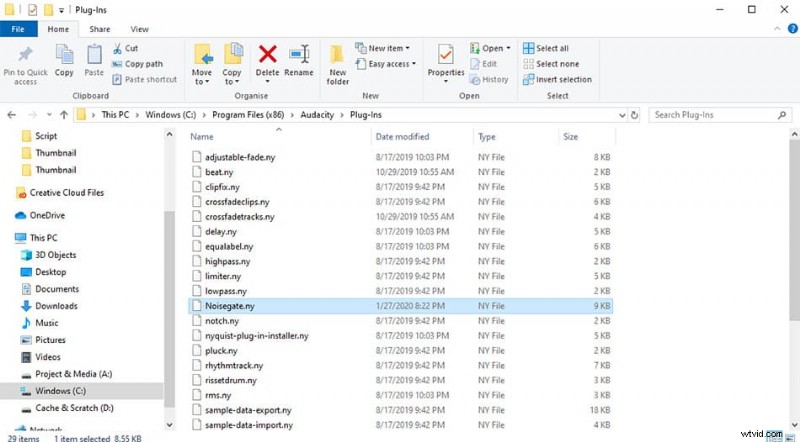Switch to the View ribbon tab
800x442 pixels.
coord(139,29)
